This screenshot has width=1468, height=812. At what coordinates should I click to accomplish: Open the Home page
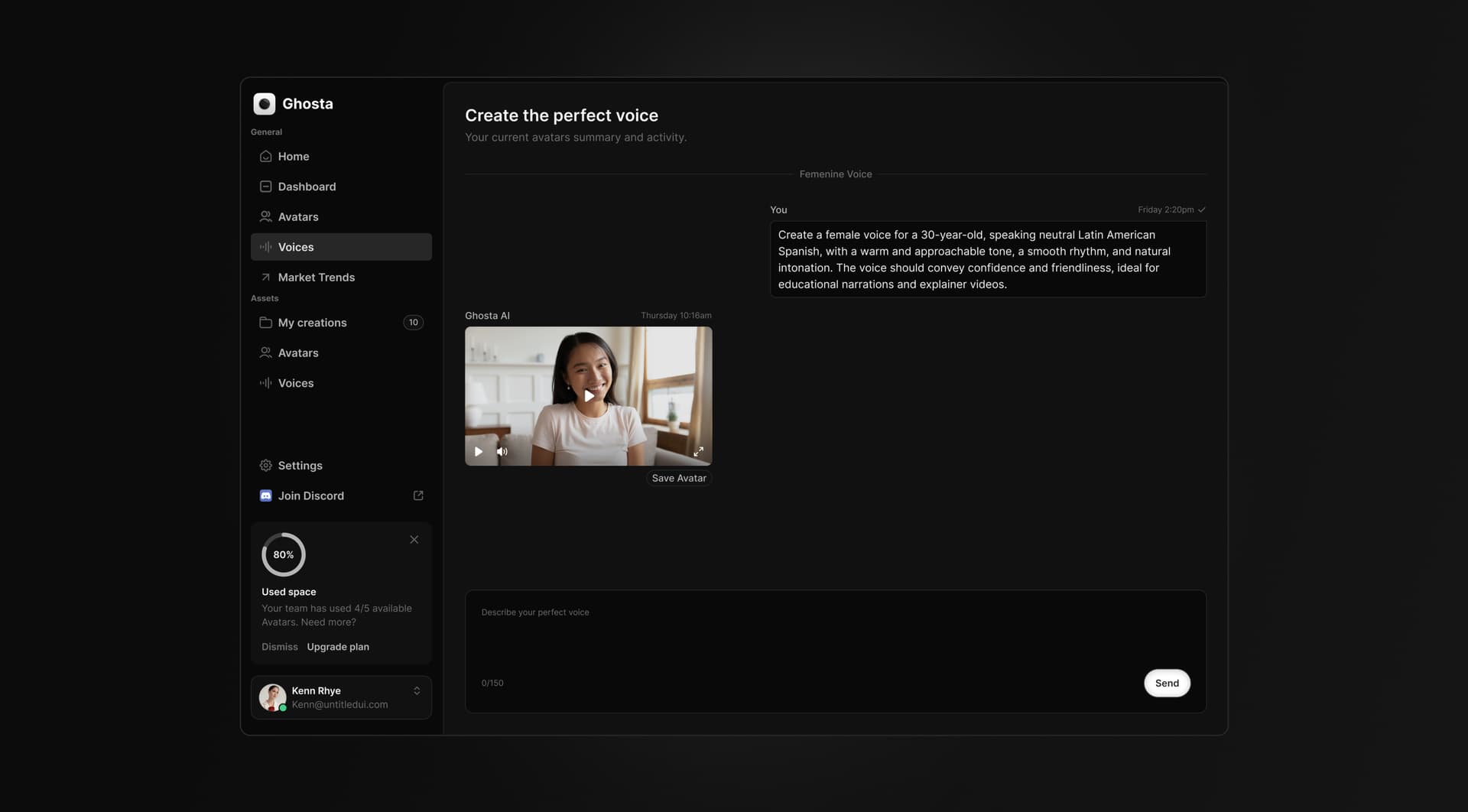tap(294, 156)
